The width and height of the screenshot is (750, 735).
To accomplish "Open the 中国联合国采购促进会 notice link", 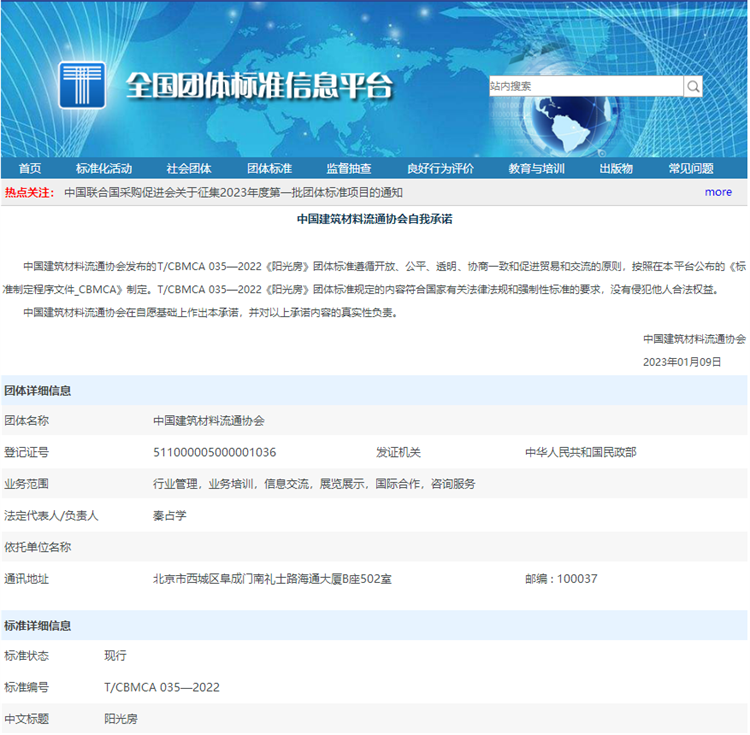I will pyautogui.click(x=233, y=193).
